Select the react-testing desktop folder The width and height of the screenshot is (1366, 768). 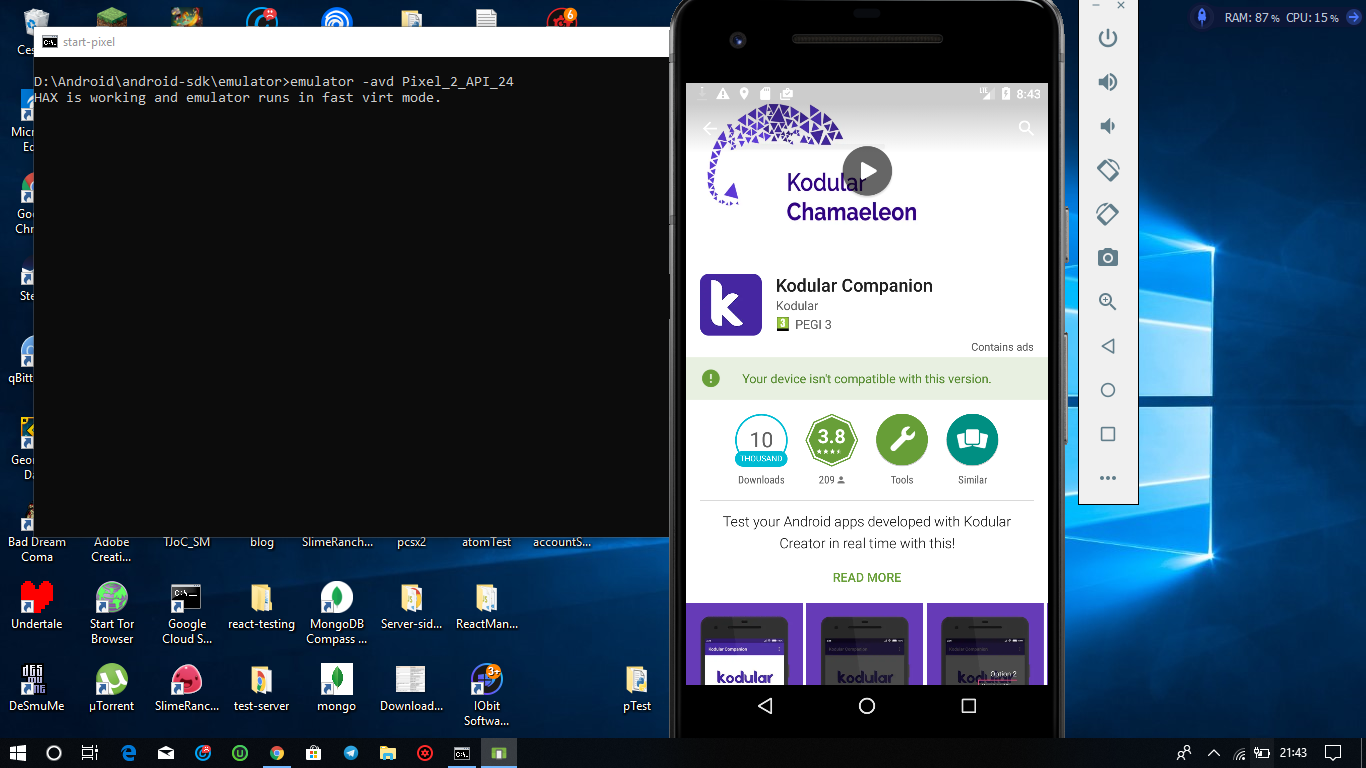pyautogui.click(x=261, y=606)
